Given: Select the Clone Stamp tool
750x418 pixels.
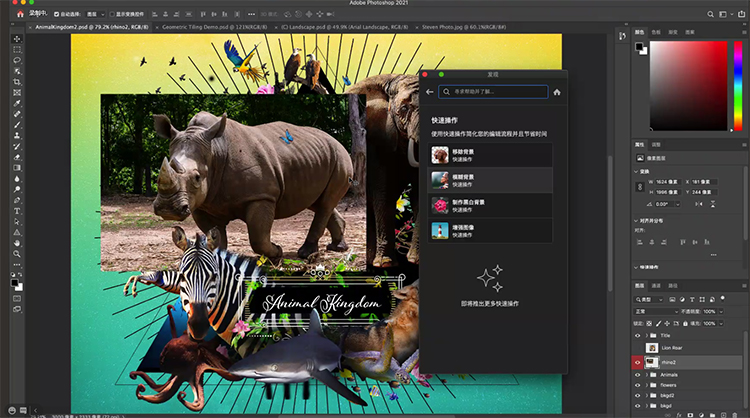Looking at the screenshot, I should pyautogui.click(x=17, y=135).
